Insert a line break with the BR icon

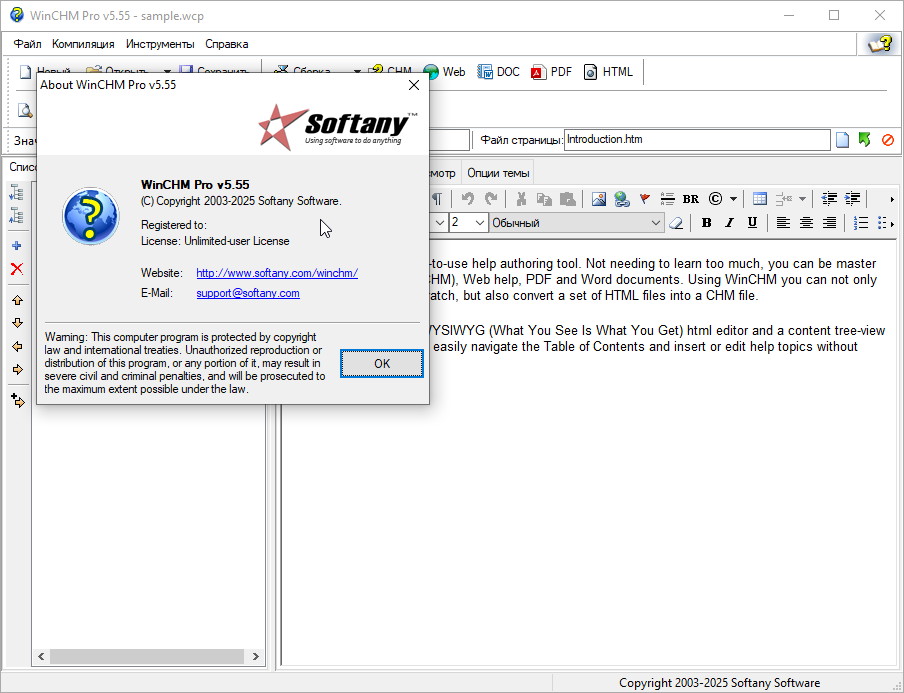pos(691,199)
